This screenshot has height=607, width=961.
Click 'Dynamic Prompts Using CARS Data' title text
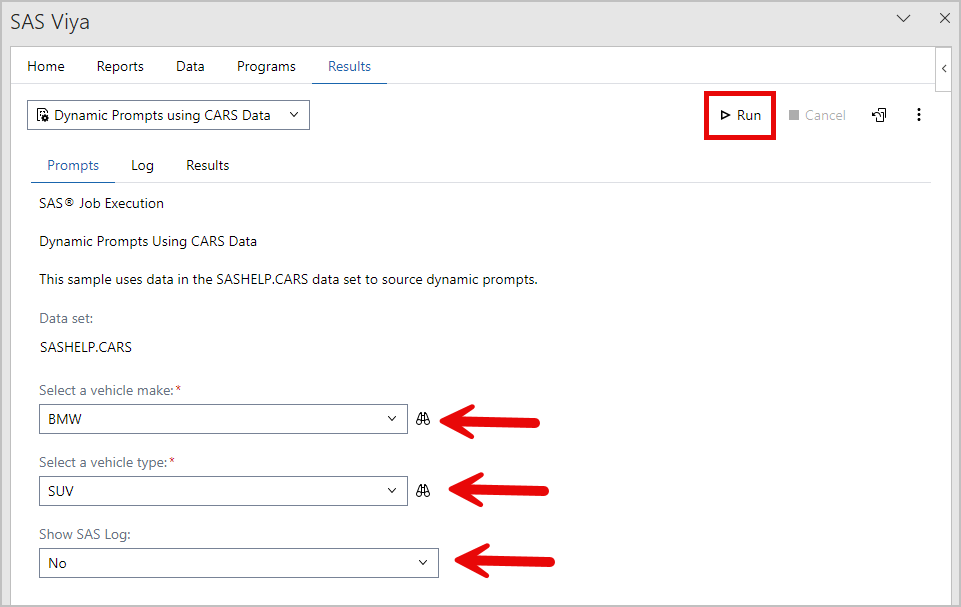(148, 242)
